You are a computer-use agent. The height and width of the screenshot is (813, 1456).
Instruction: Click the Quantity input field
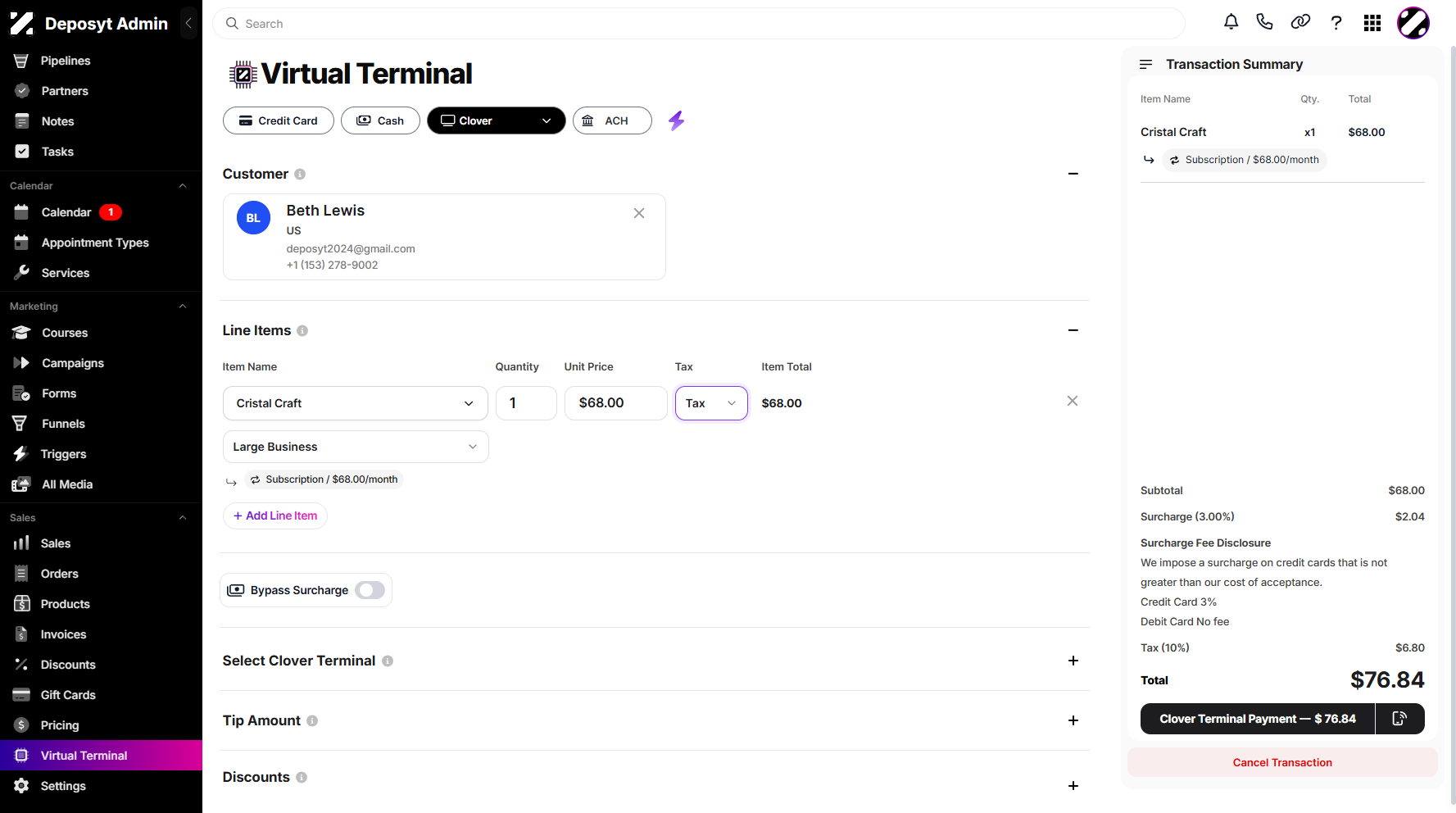point(526,403)
